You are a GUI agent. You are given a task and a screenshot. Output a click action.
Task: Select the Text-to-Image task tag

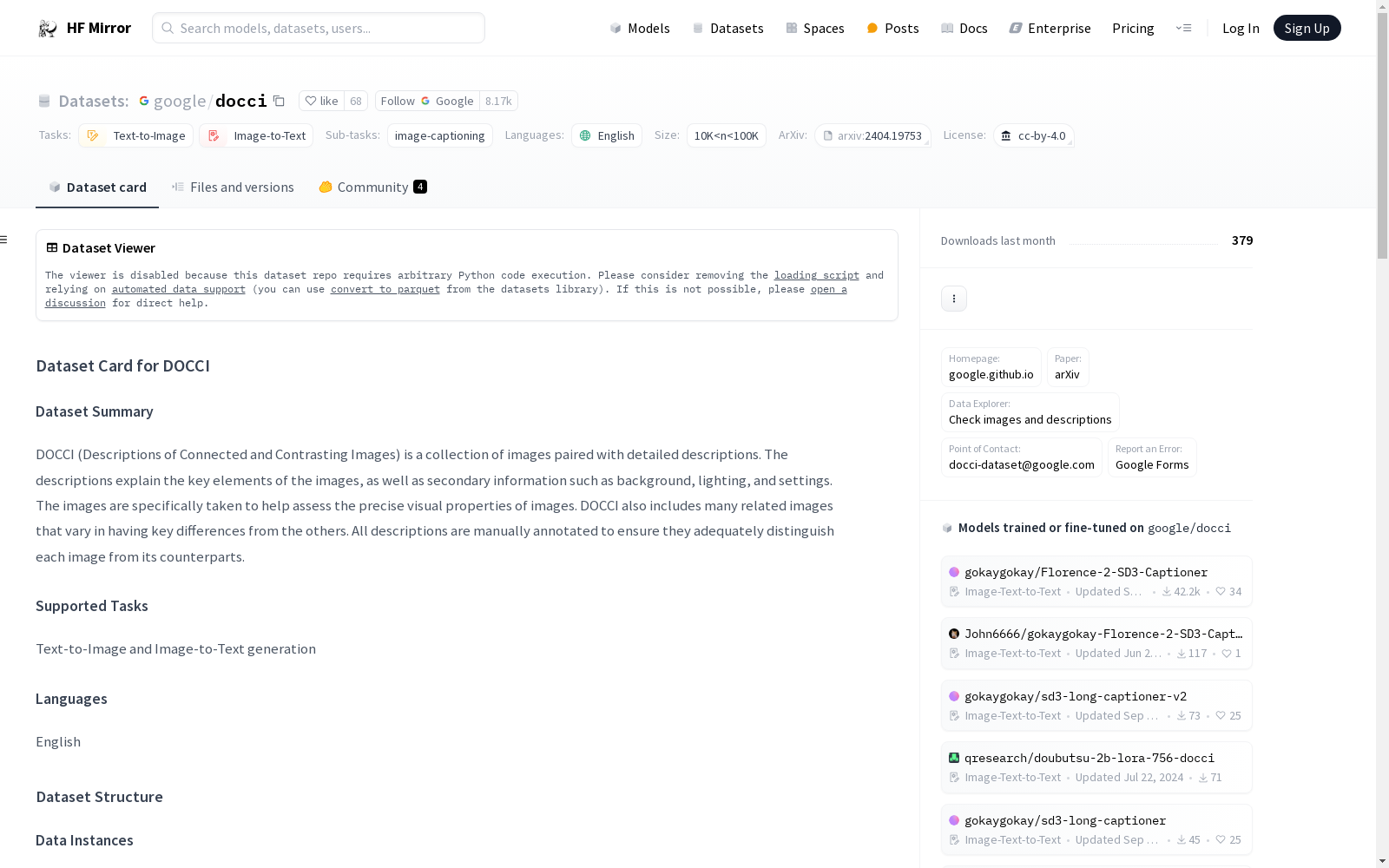pos(135,135)
